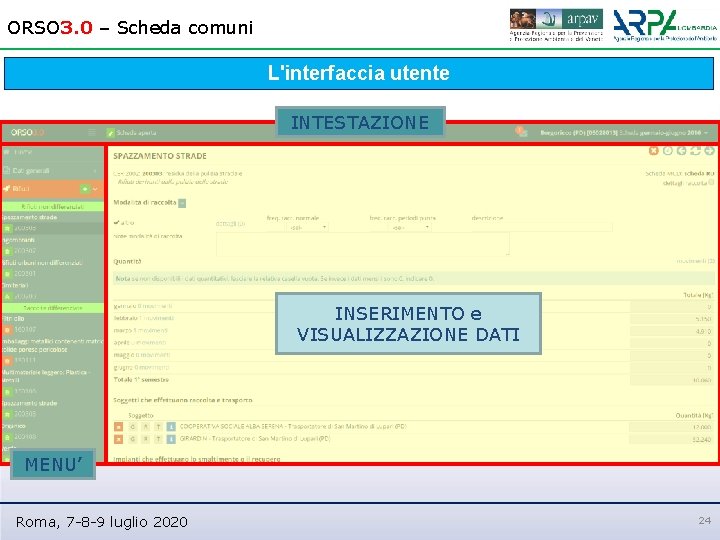Click the green icon under Multimateriale leggero
720x540 pixels.
(x=7, y=392)
